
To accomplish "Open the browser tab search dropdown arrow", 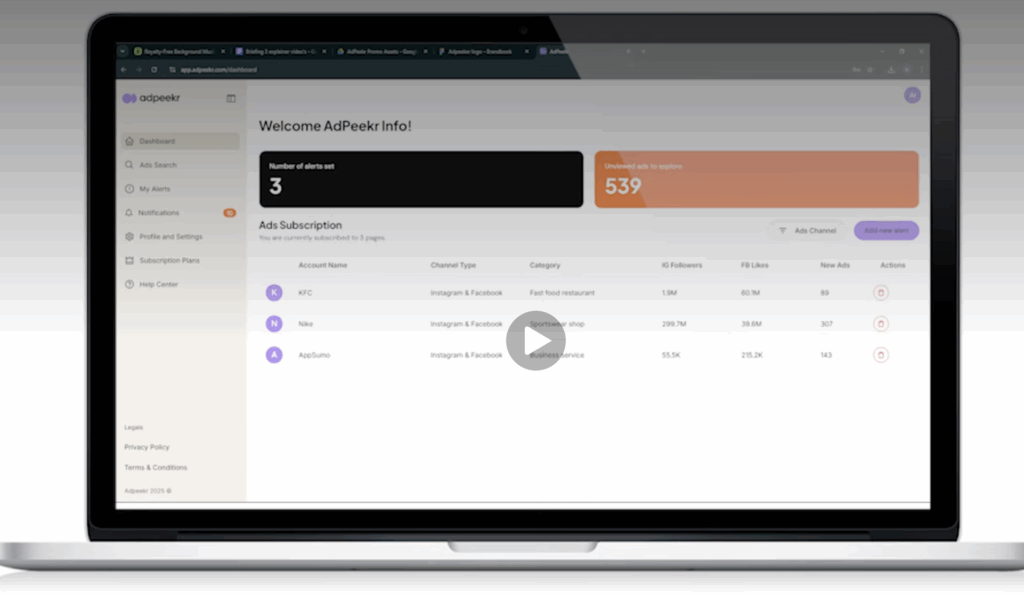I will [122, 51].
